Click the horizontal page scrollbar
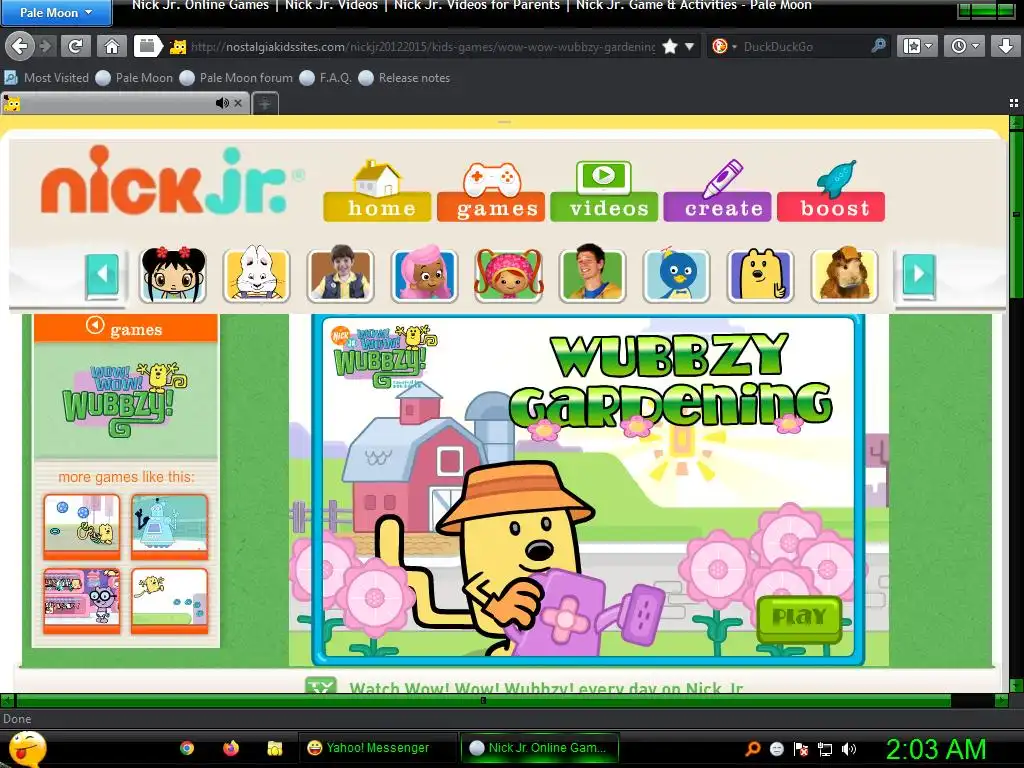This screenshot has width=1024, height=768. coord(483,701)
